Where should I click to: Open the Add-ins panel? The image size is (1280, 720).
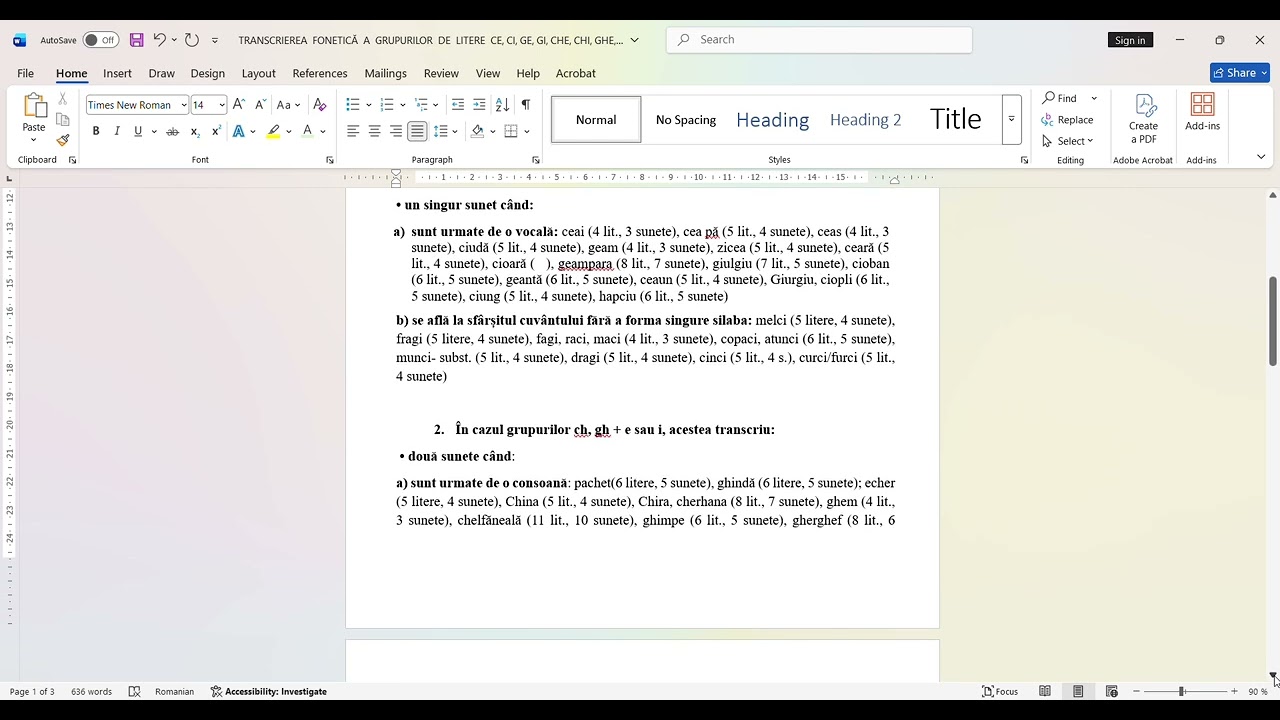click(1202, 112)
